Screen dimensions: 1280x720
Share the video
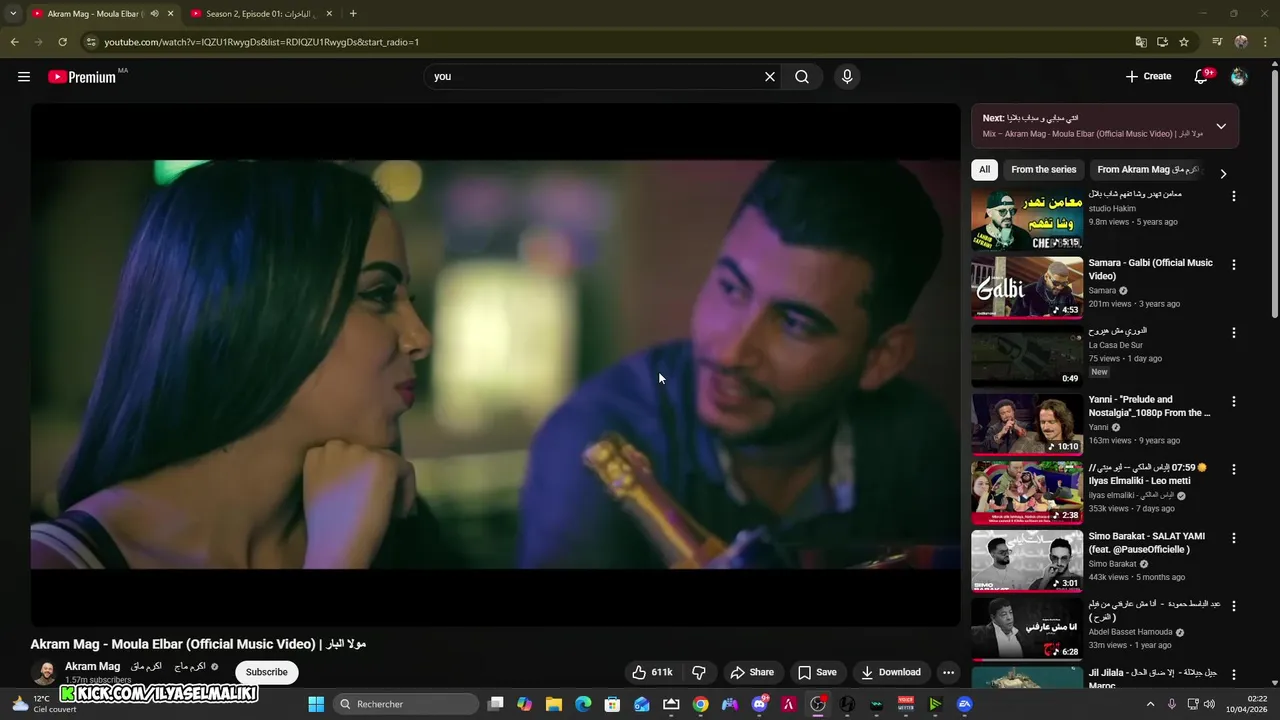point(752,672)
